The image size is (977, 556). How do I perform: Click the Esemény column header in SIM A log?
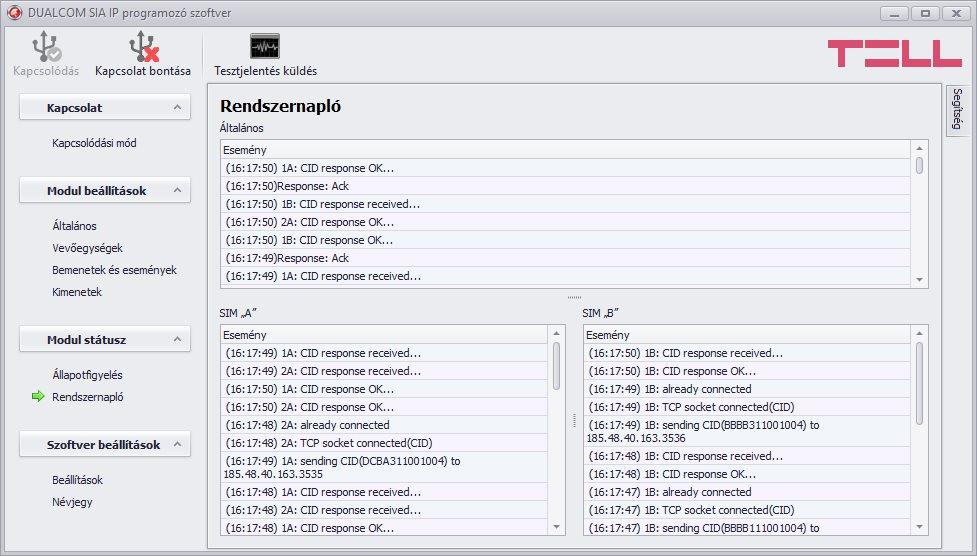click(x=384, y=335)
